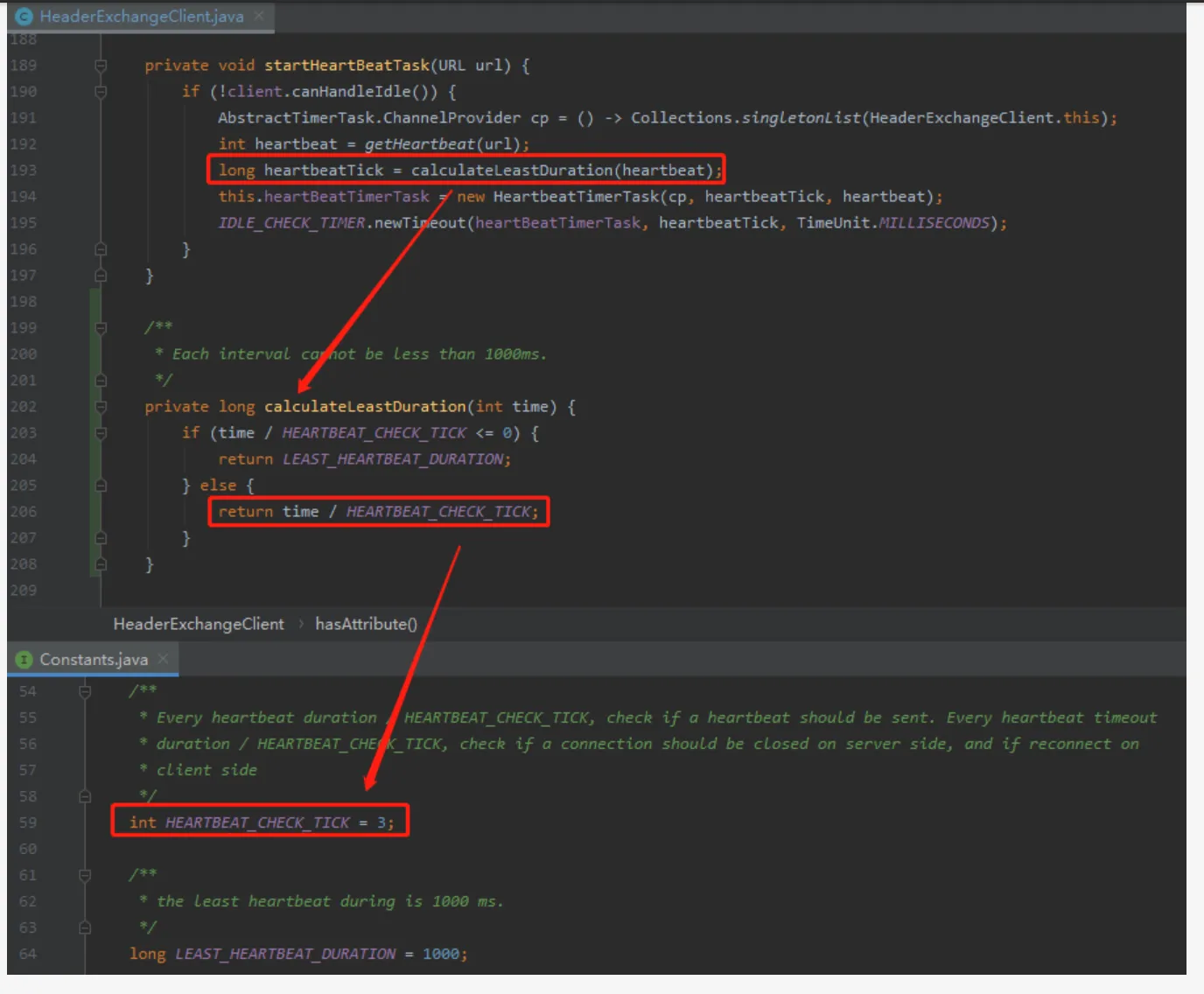Click HeartbeatTimerTask constructor on line 194
1204x994 pixels.
(x=576, y=197)
